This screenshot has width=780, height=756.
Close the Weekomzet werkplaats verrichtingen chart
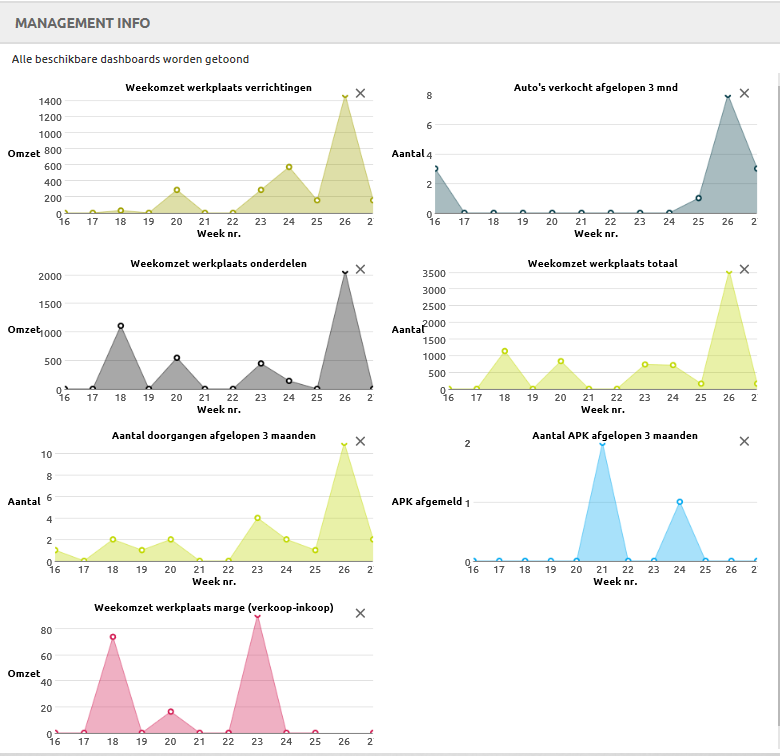(360, 93)
